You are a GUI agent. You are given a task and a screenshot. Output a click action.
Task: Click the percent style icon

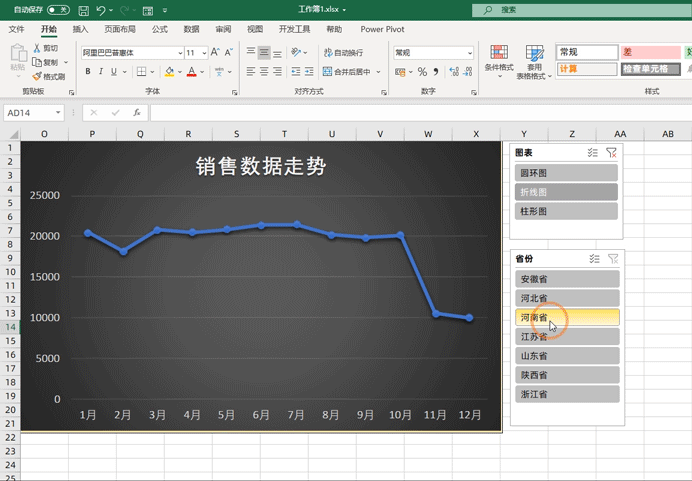(x=422, y=71)
